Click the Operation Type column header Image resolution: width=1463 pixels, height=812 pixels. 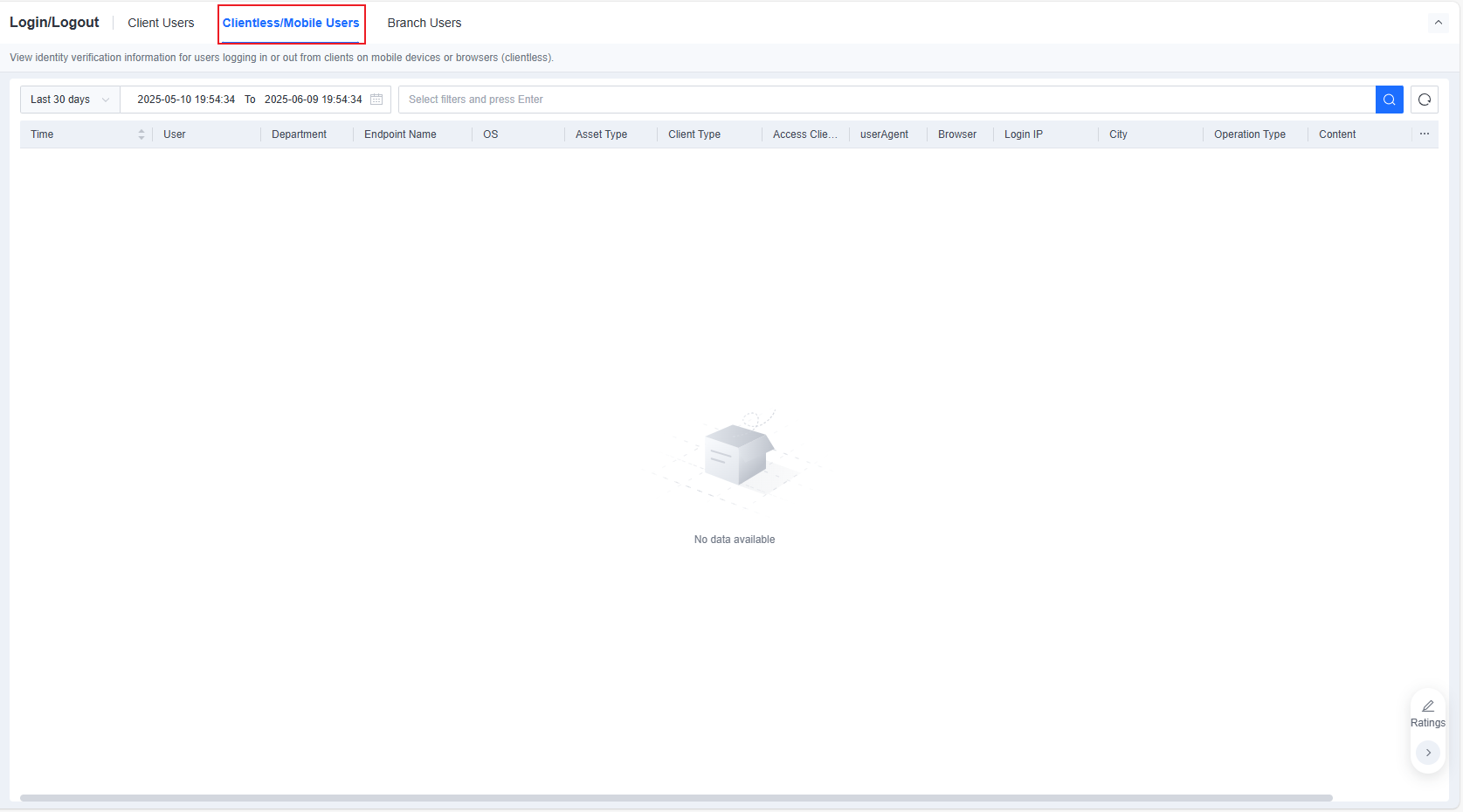(1250, 134)
